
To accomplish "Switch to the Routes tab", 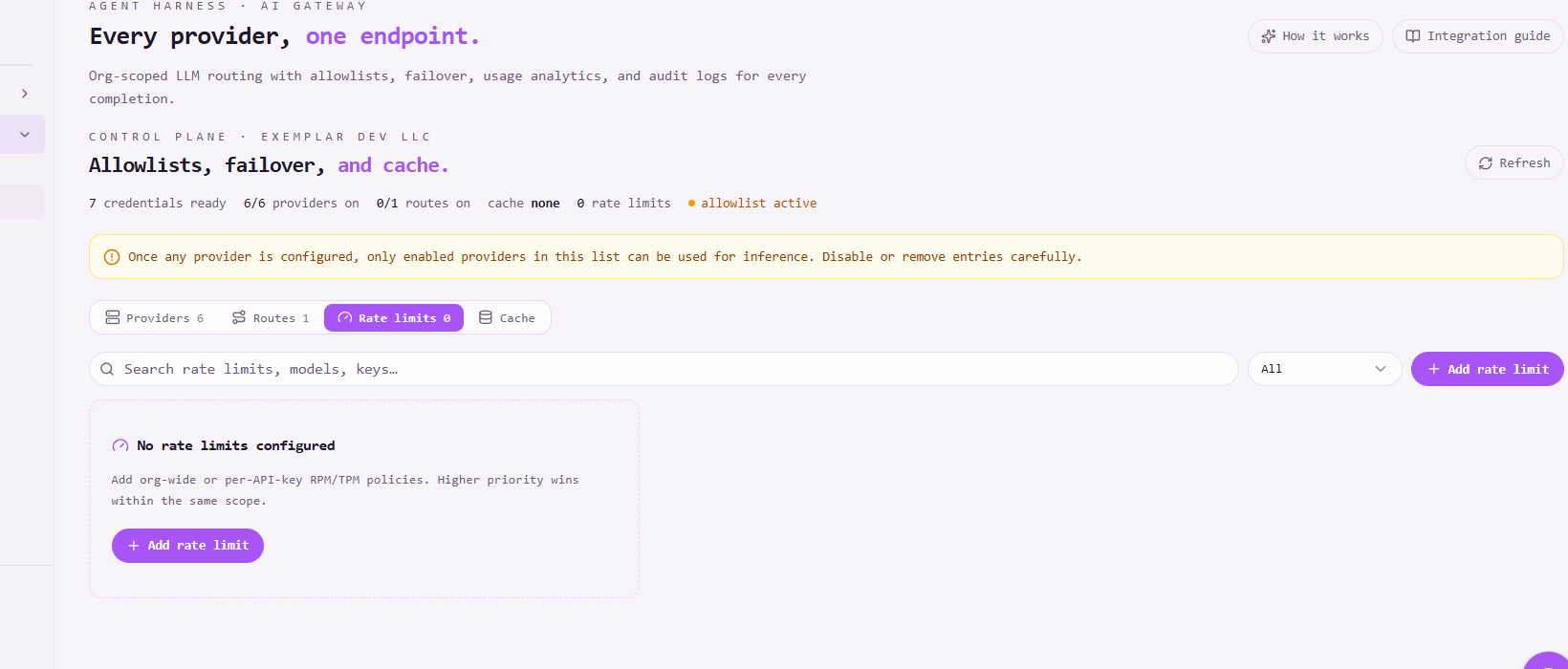I will (x=271, y=318).
